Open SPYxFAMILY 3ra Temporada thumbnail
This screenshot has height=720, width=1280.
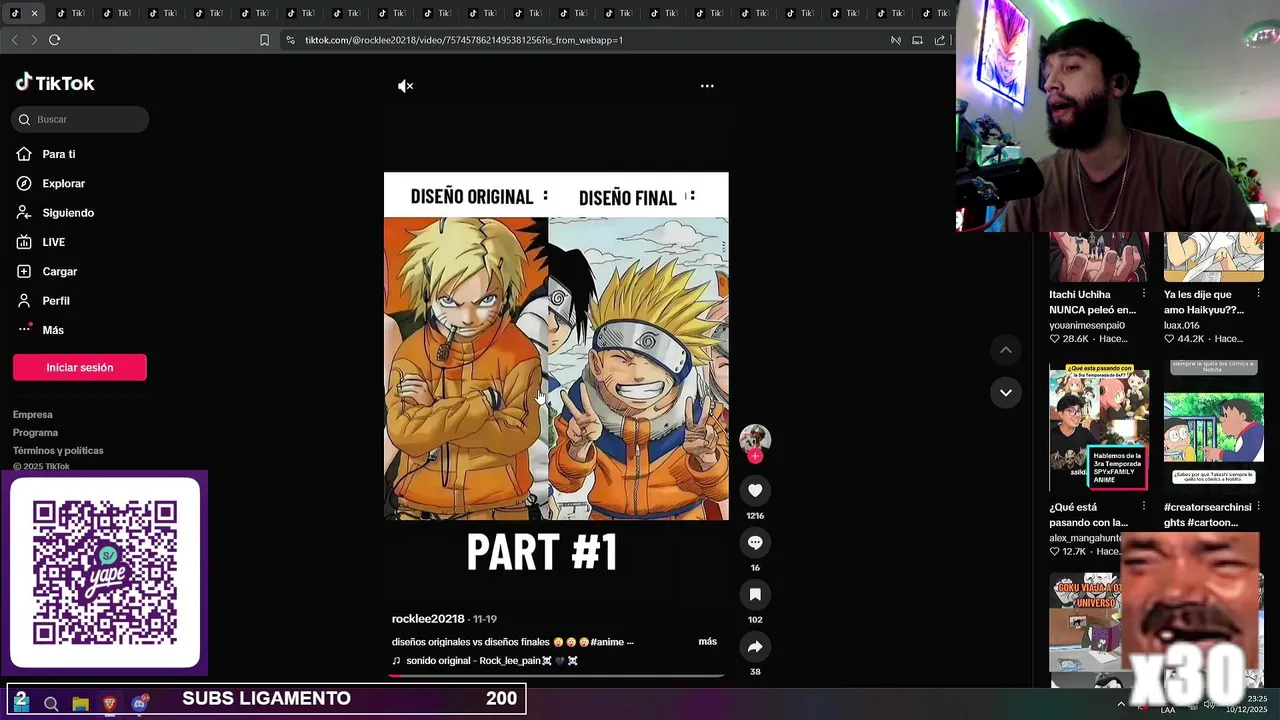coord(1099,427)
